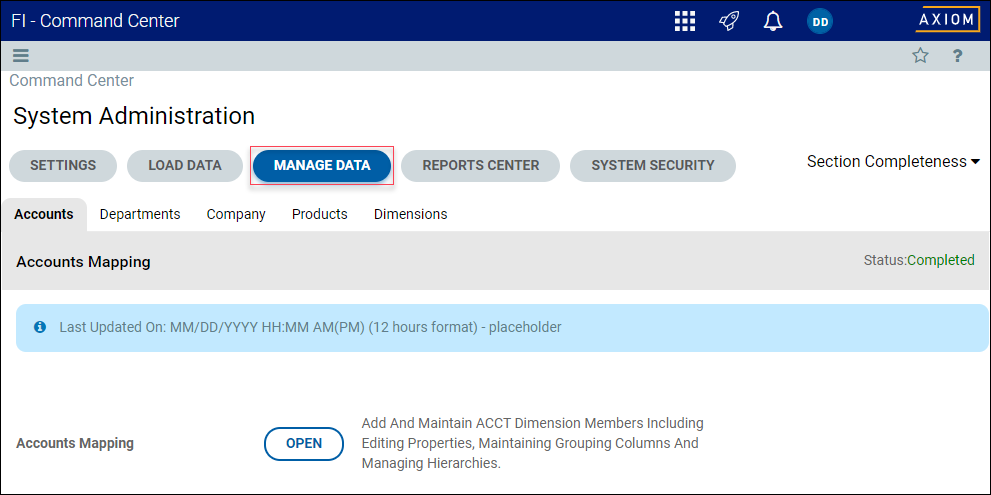Open the hamburger navigation menu
991x495 pixels.
(x=21, y=56)
